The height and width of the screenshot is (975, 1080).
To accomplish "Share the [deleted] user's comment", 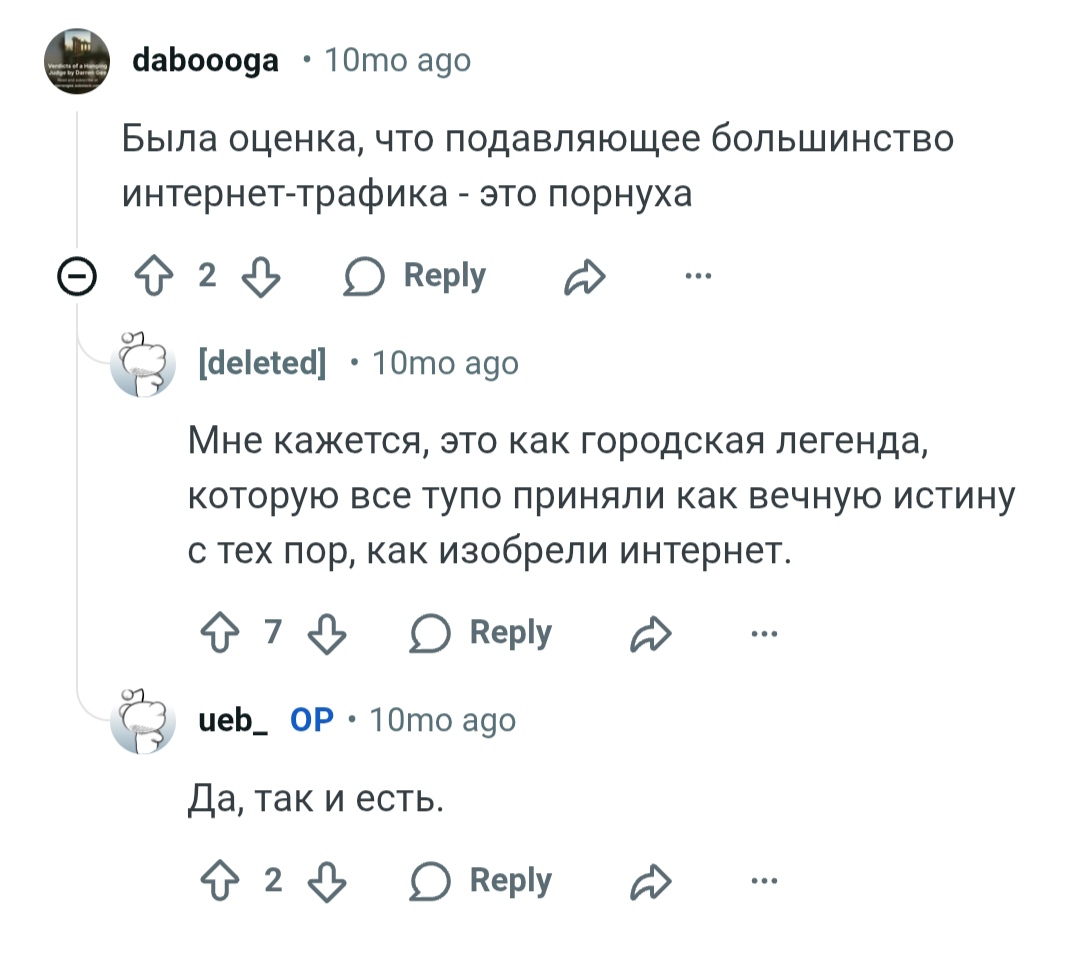I will (652, 634).
